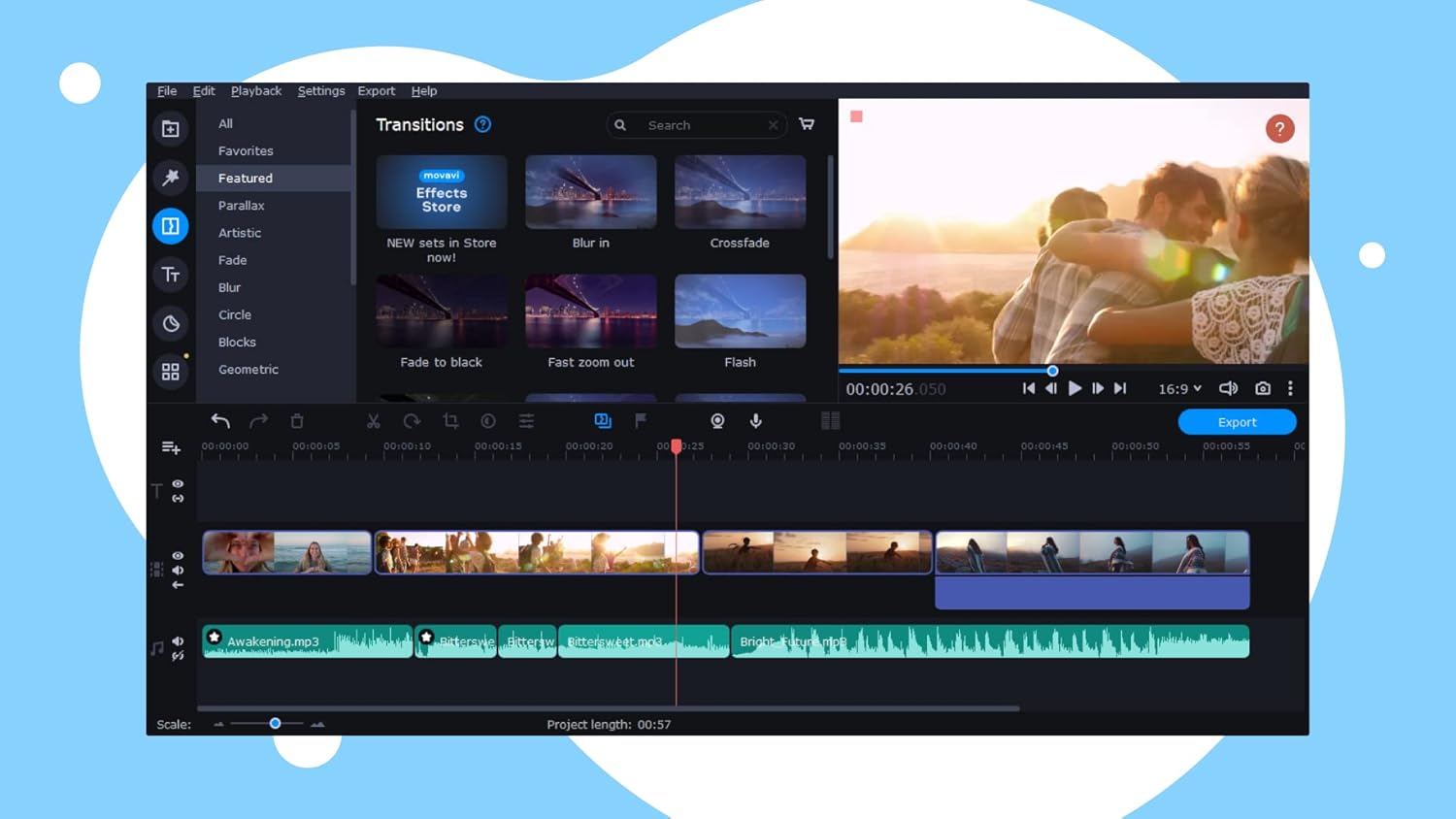
Task: Open the Movavi Effects Store card
Action: [442, 192]
